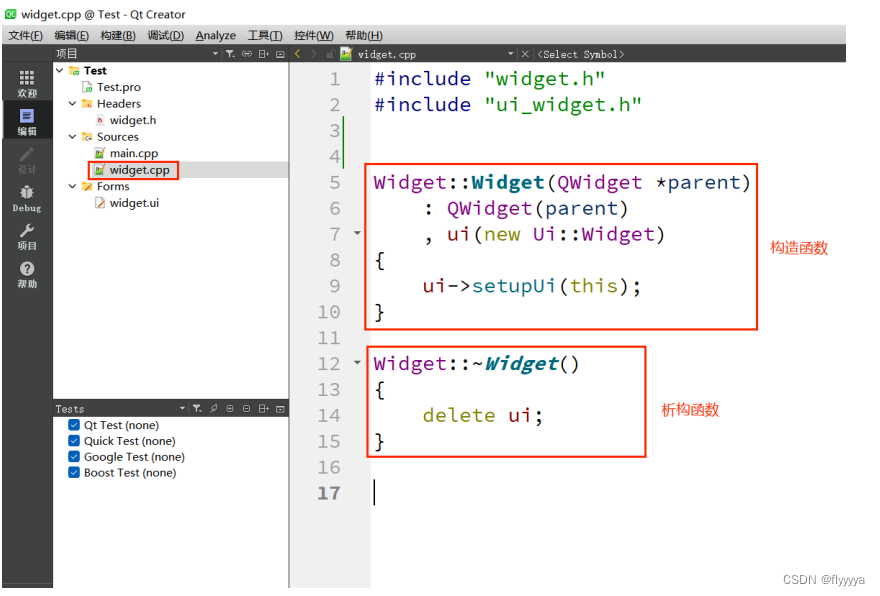Select widget.ui under Forms

(x=134, y=203)
